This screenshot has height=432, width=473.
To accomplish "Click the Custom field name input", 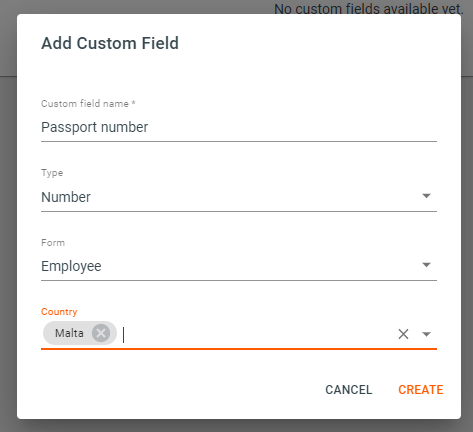I will click(x=239, y=127).
